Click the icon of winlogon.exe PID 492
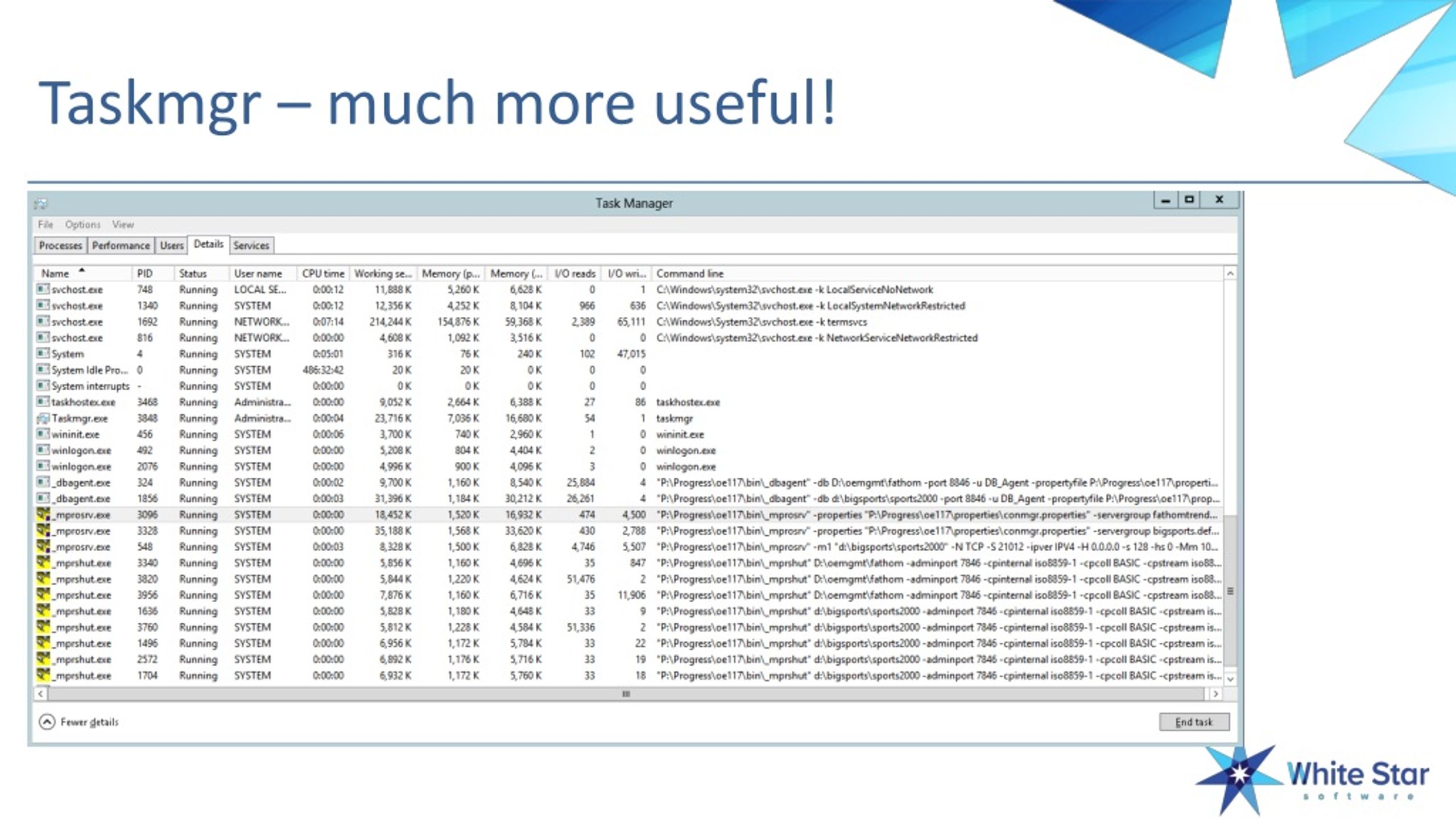This screenshot has width=1456, height=819. [43, 450]
